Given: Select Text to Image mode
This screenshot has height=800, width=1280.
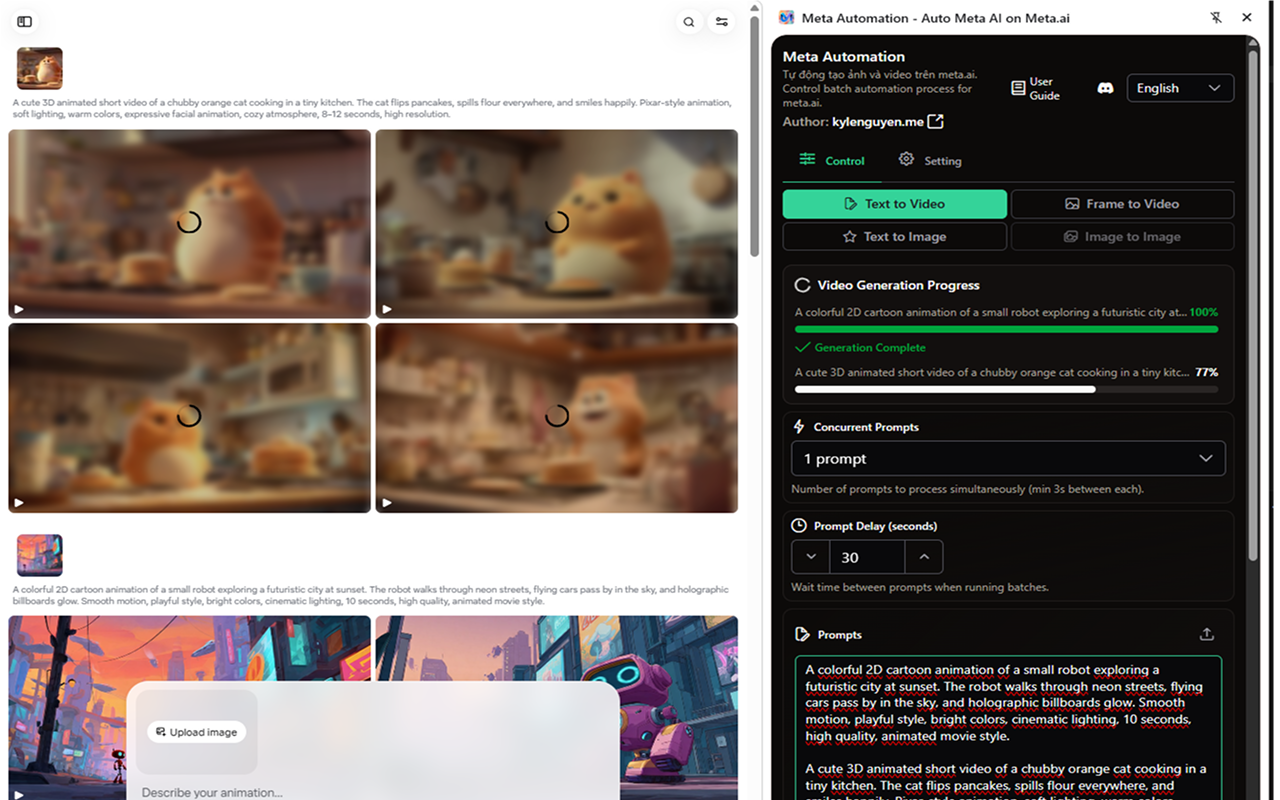Looking at the screenshot, I should [x=895, y=237].
